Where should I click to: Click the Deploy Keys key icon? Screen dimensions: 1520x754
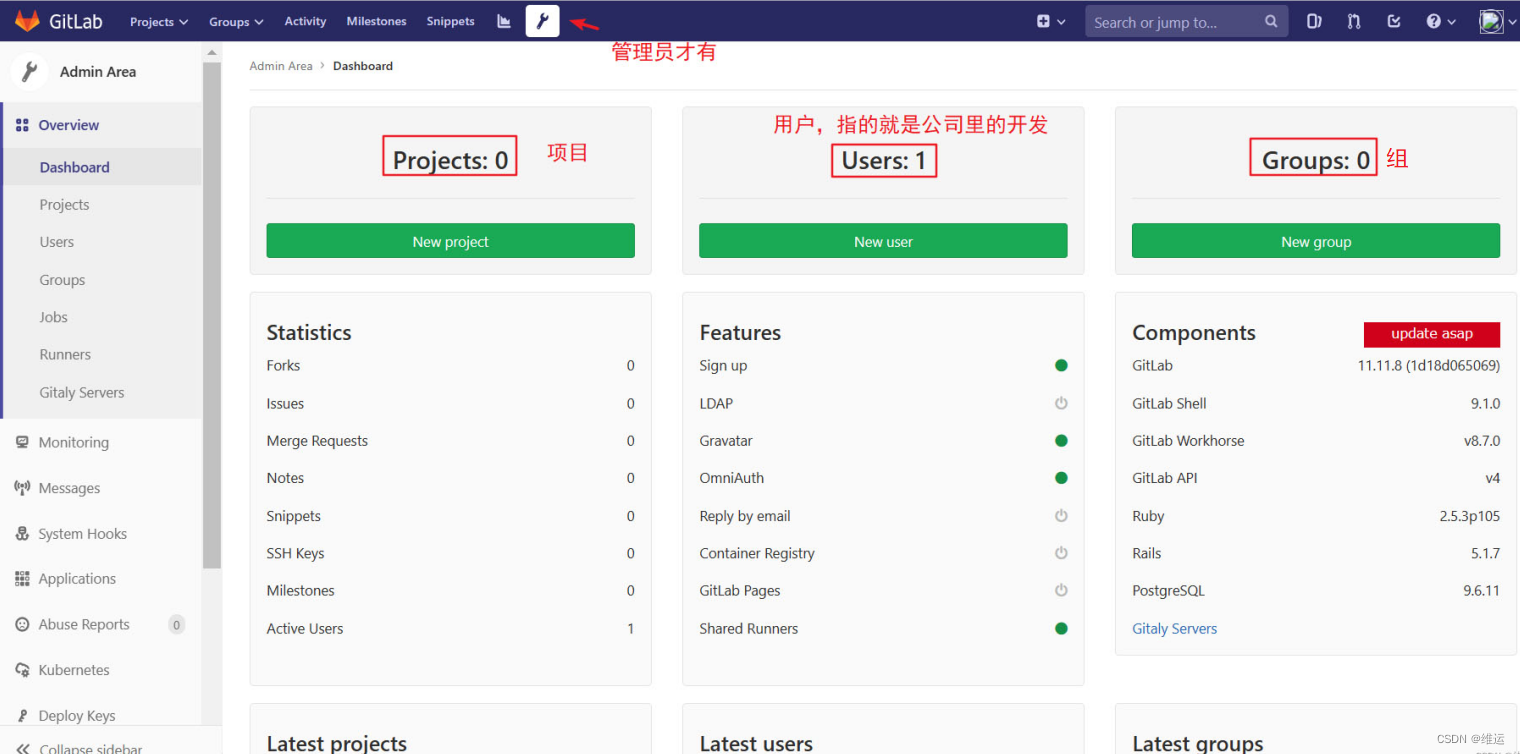22,716
